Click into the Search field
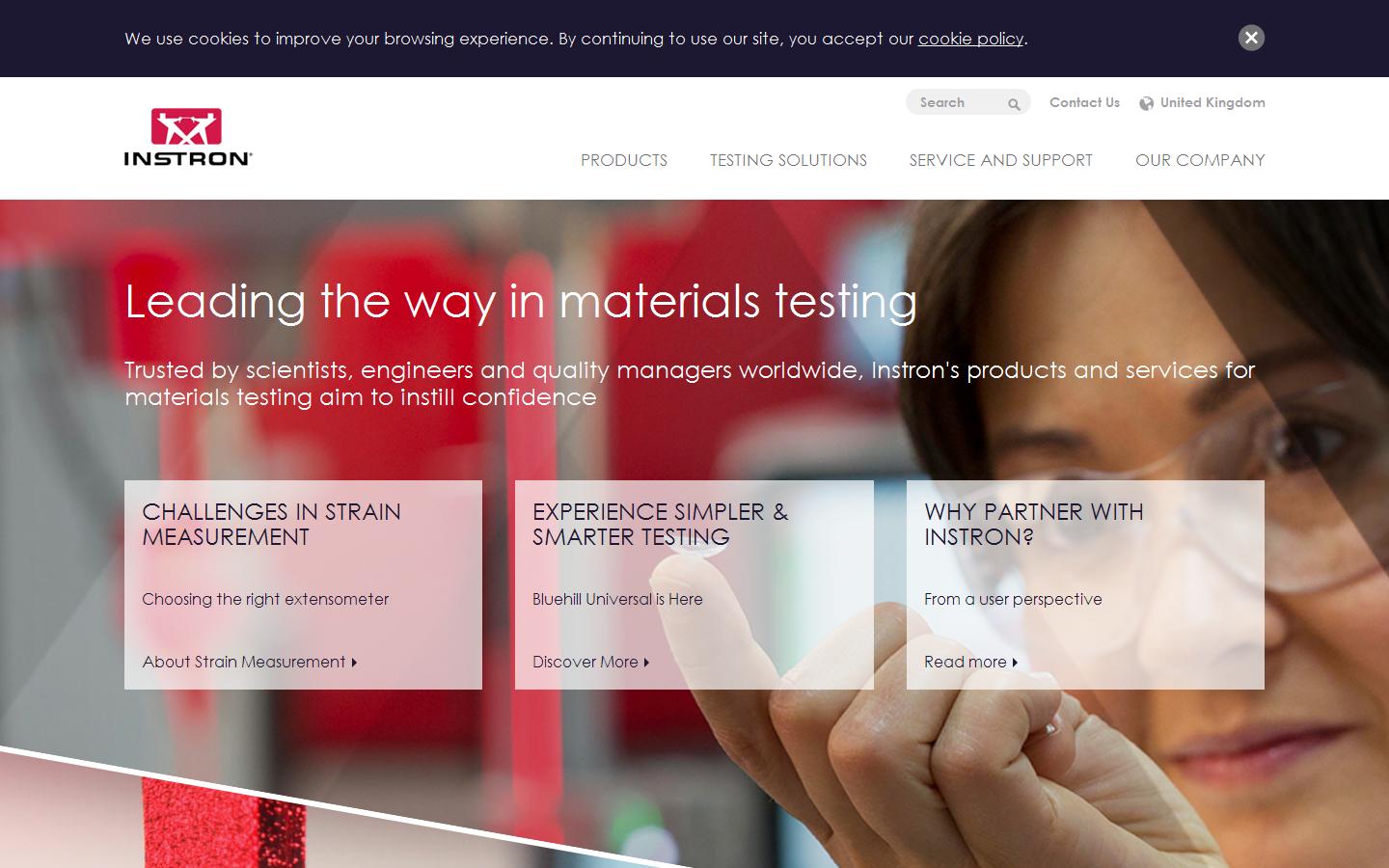Screen dimensions: 1389x868 [955, 102]
